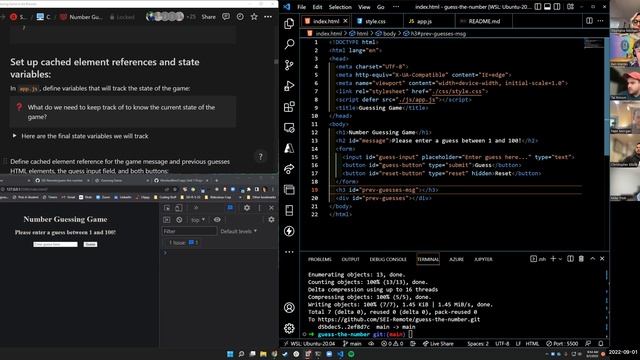Open the DEBUG CONSOLE panel tab
The width and height of the screenshot is (640, 360).
point(388,259)
